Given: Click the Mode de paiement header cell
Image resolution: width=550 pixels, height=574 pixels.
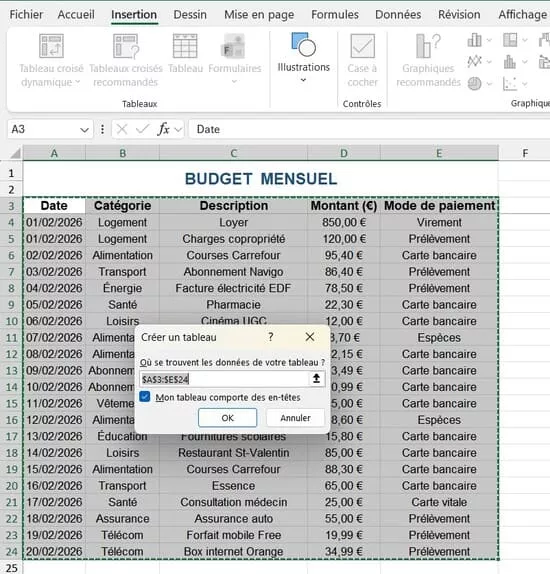Looking at the screenshot, I should pyautogui.click(x=439, y=206).
